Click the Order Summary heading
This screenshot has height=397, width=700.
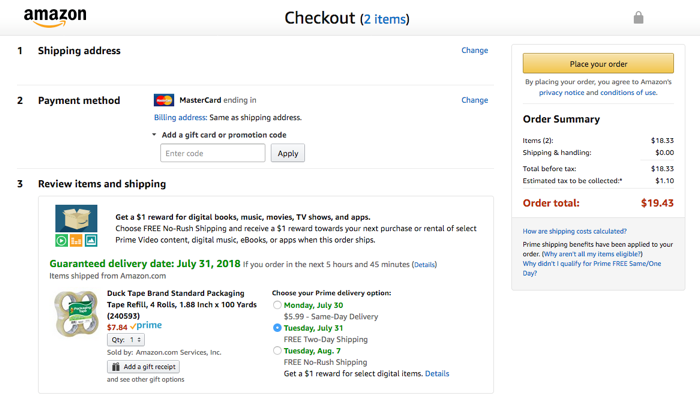[561, 119]
